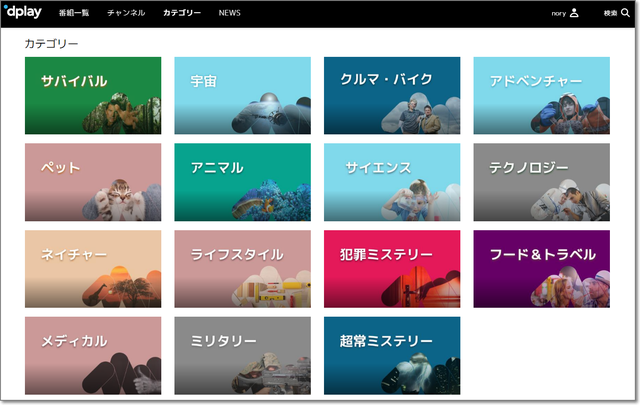This screenshot has height=405, width=640.
Task: Open the ネイチャー category tile
Action: coord(92,268)
